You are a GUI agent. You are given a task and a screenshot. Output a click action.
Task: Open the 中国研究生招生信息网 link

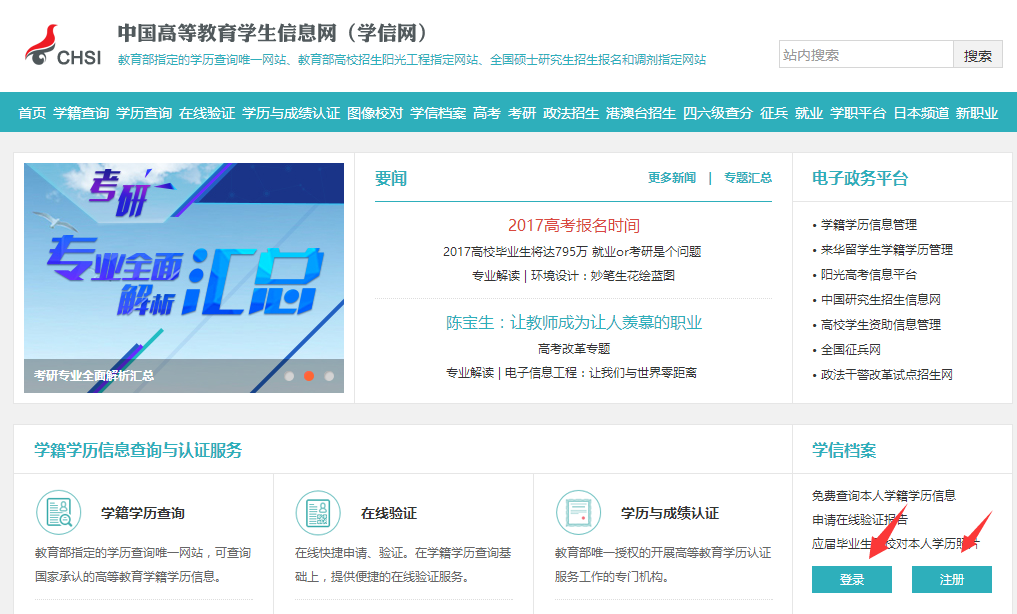pyautogui.click(x=881, y=300)
